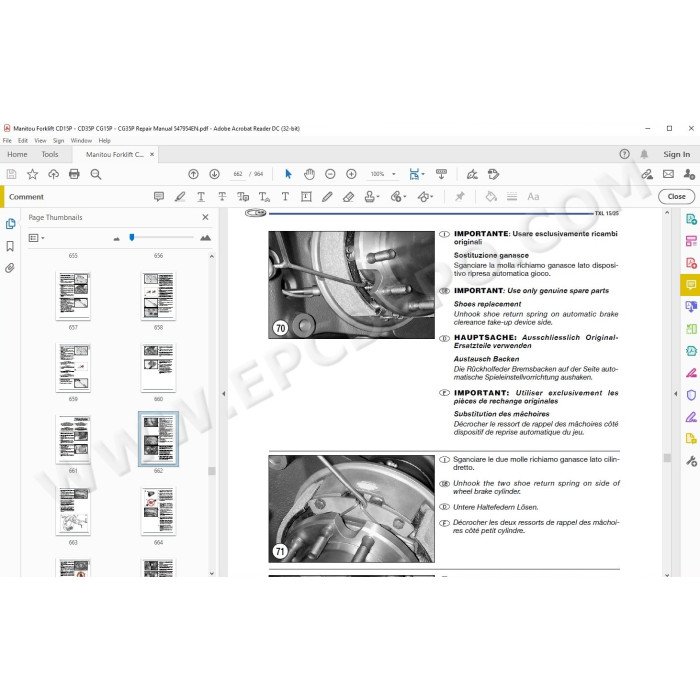Go to previous page arrow

[x=193, y=174]
